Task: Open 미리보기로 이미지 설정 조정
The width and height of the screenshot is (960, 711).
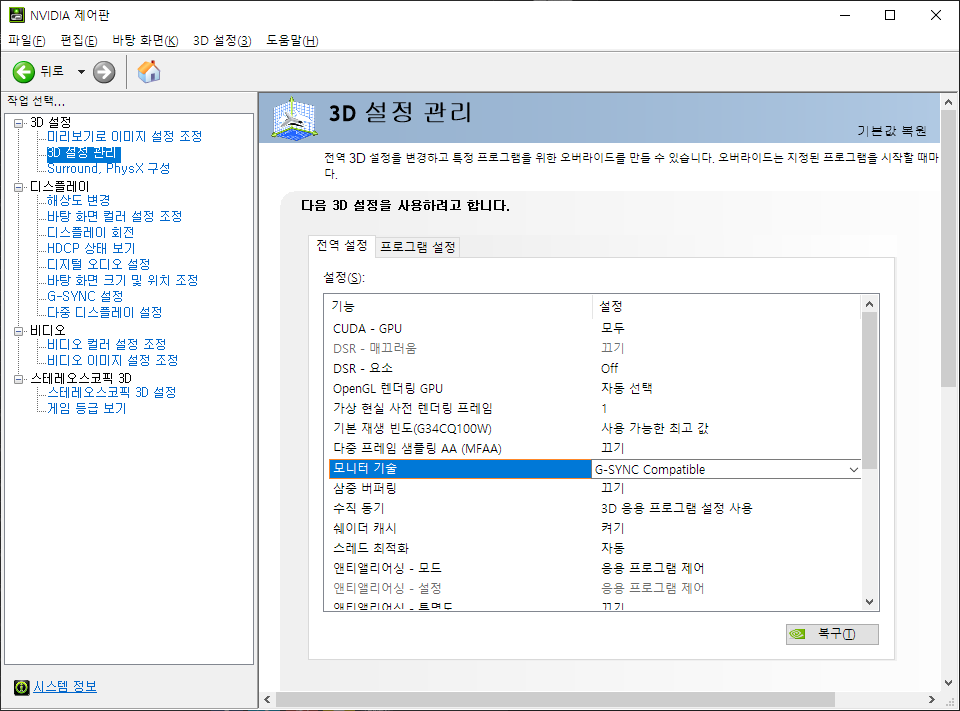Action: click(124, 136)
